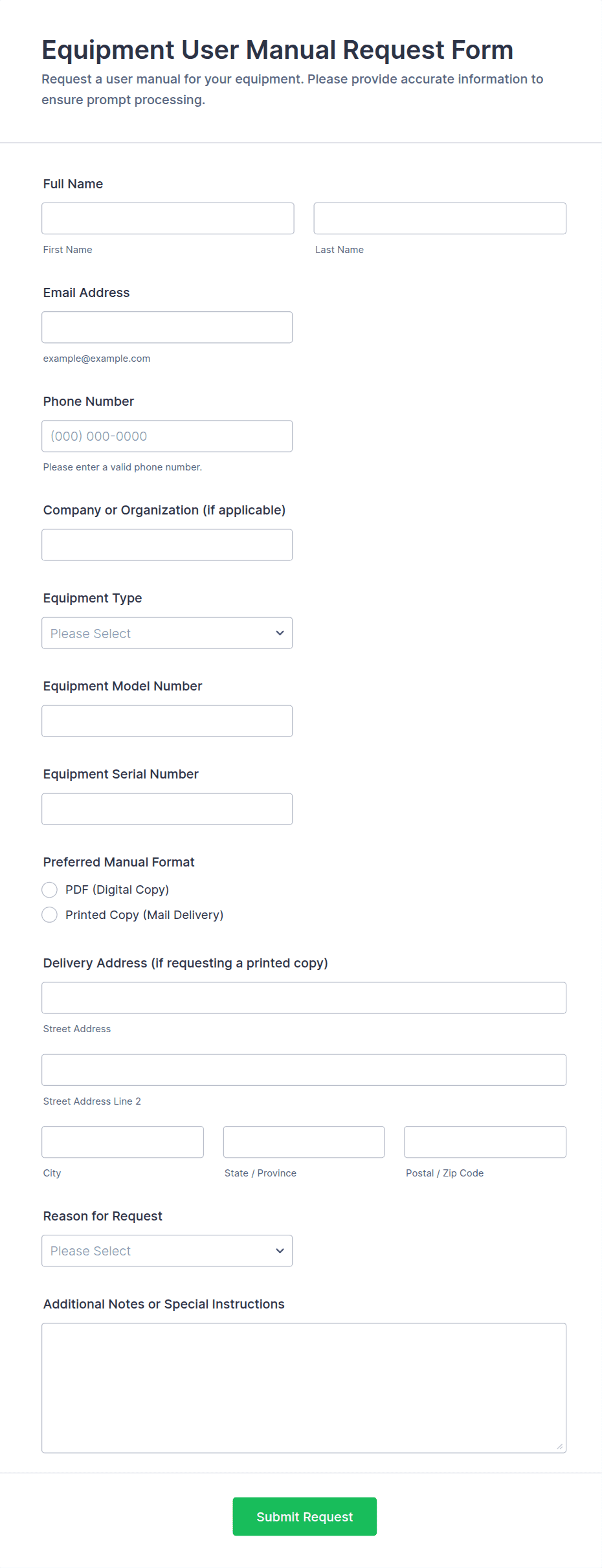Focus the City input field
The height and width of the screenshot is (1568, 602).
(122, 1142)
